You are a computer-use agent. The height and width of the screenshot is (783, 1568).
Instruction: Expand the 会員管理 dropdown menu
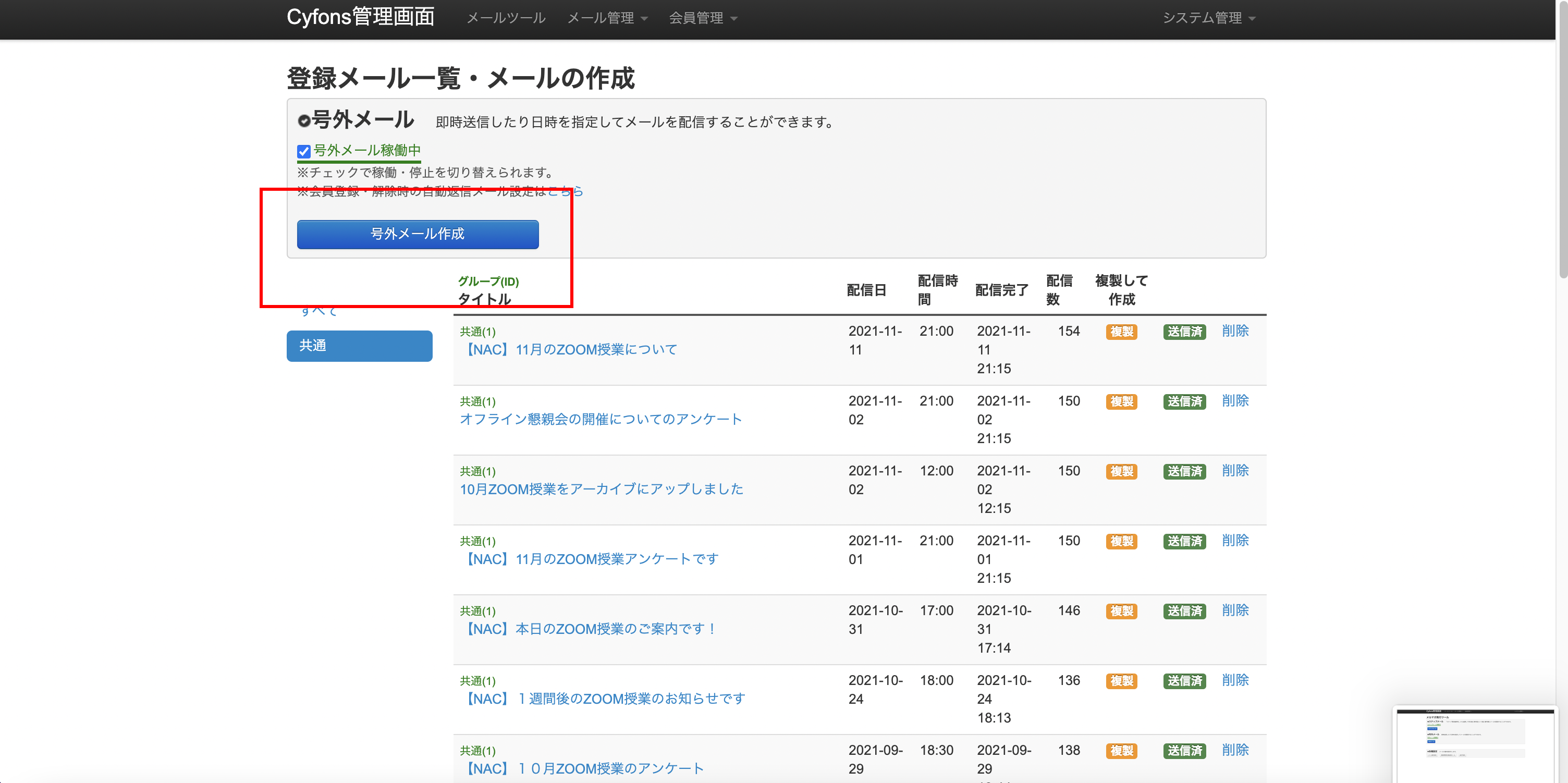click(703, 18)
